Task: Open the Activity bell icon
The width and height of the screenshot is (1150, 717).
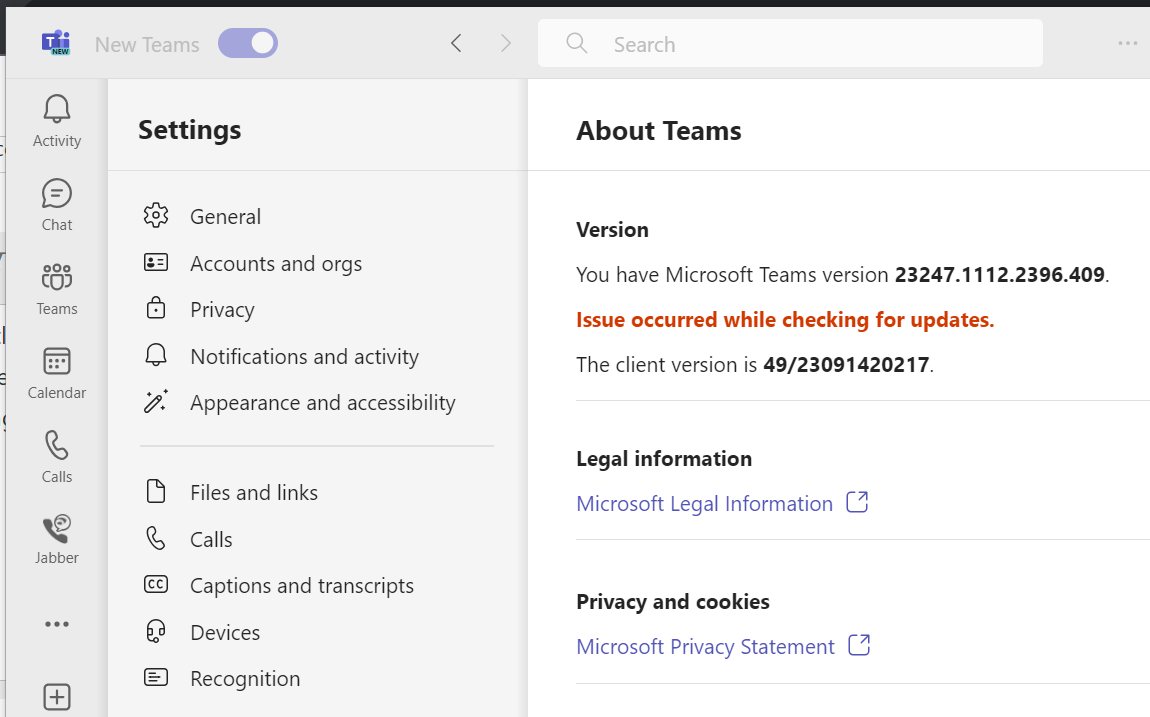Action: click(x=57, y=110)
